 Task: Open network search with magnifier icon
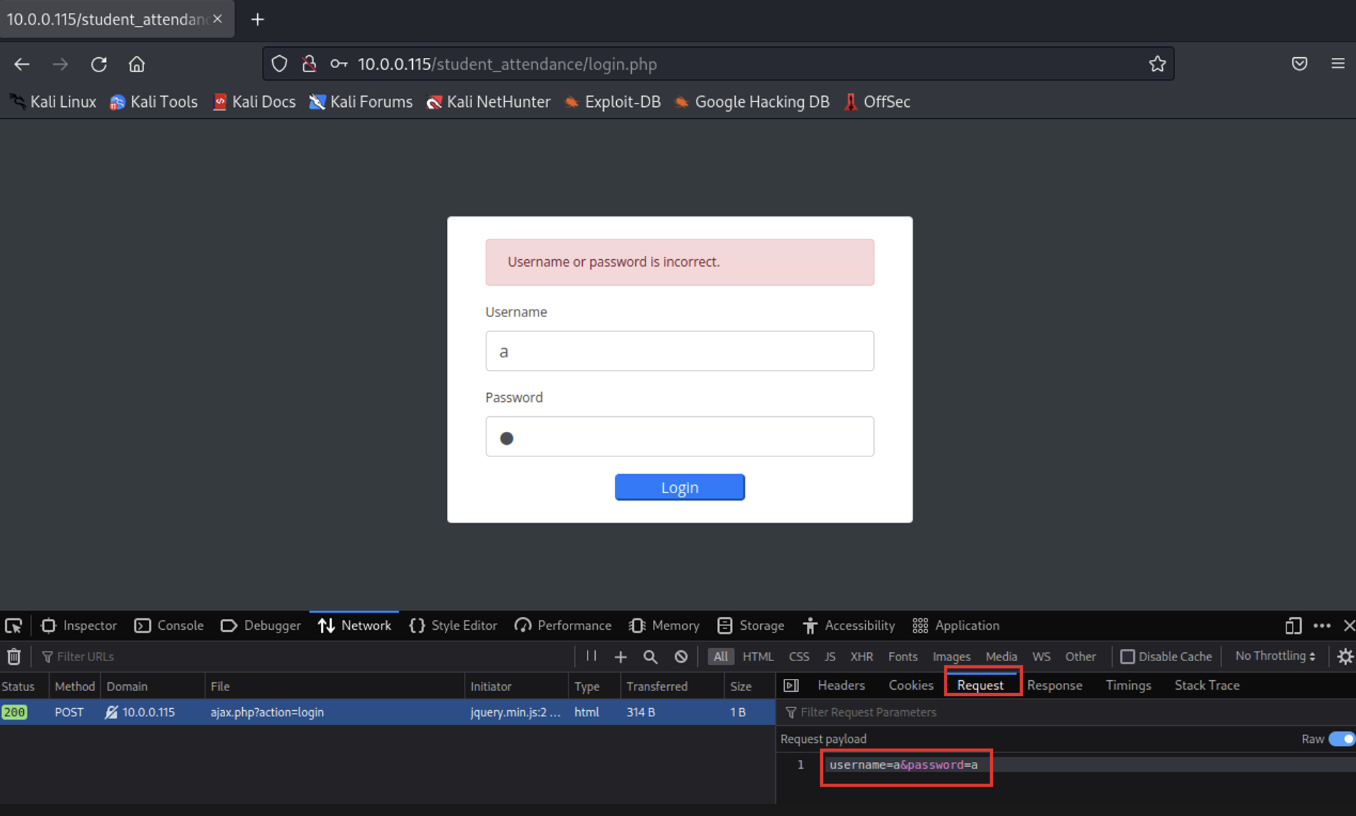650,657
